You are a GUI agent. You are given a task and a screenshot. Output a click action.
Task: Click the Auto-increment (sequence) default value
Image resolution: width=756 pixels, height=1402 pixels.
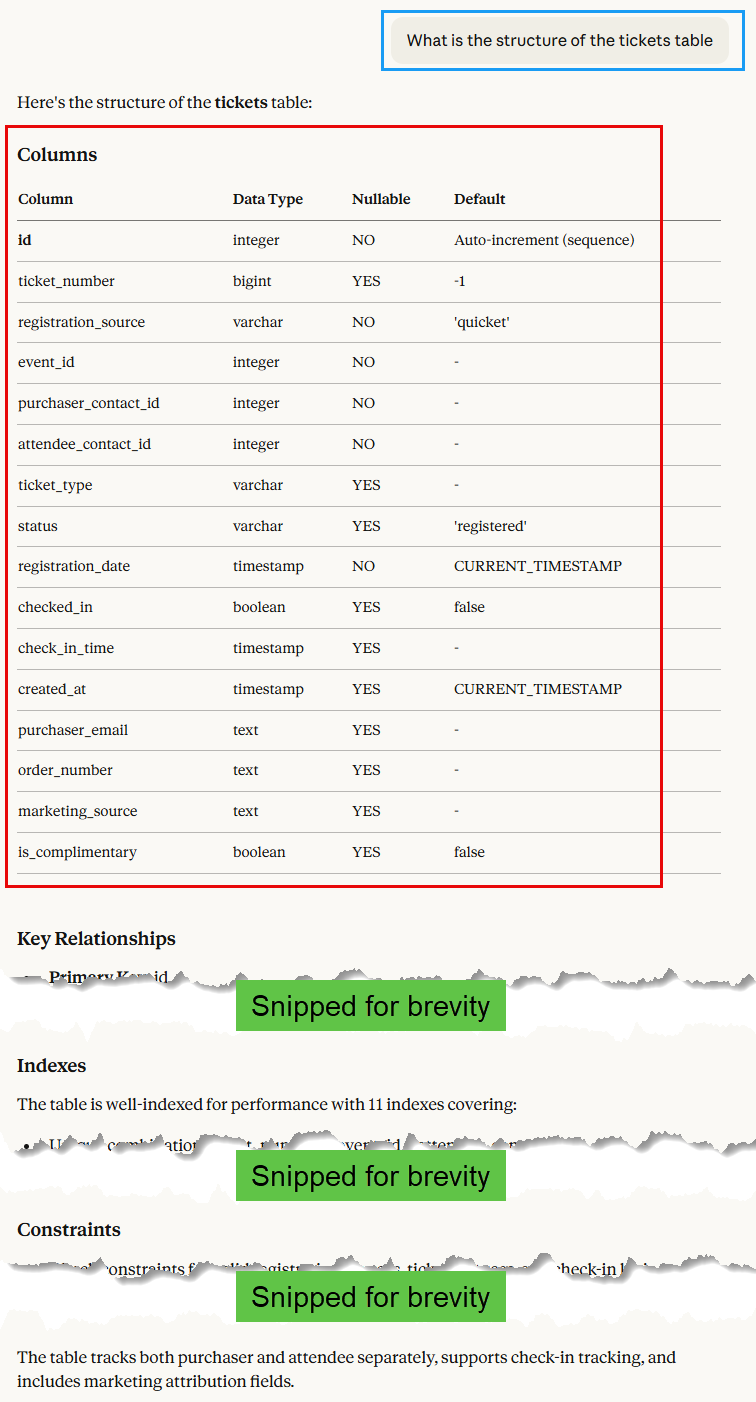[544, 240]
